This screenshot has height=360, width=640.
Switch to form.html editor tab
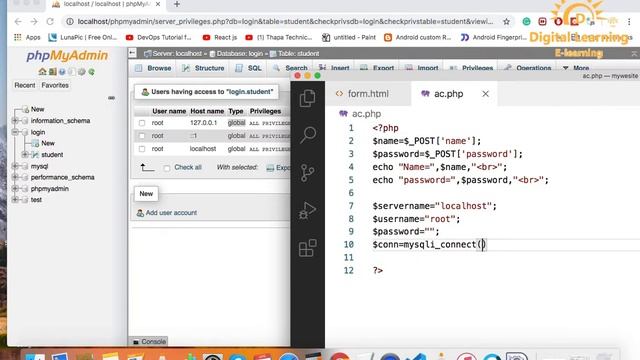click(x=362, y=93)
